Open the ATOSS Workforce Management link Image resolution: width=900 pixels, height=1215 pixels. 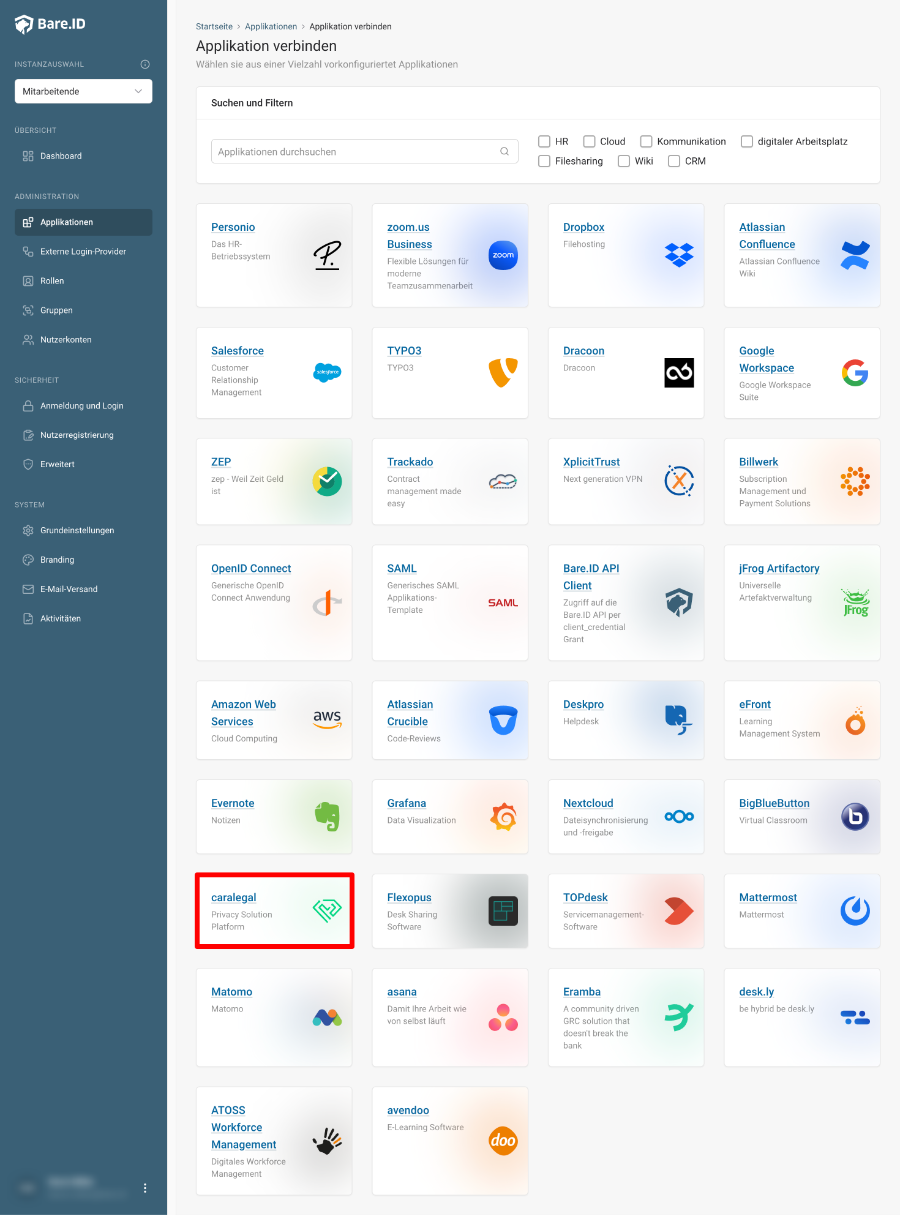click(x=244, y=1127)
